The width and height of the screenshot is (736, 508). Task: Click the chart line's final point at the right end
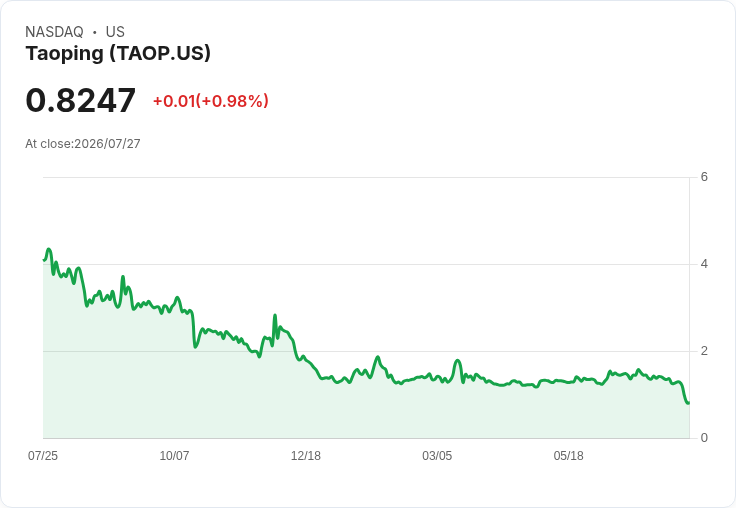pos(688,403)
